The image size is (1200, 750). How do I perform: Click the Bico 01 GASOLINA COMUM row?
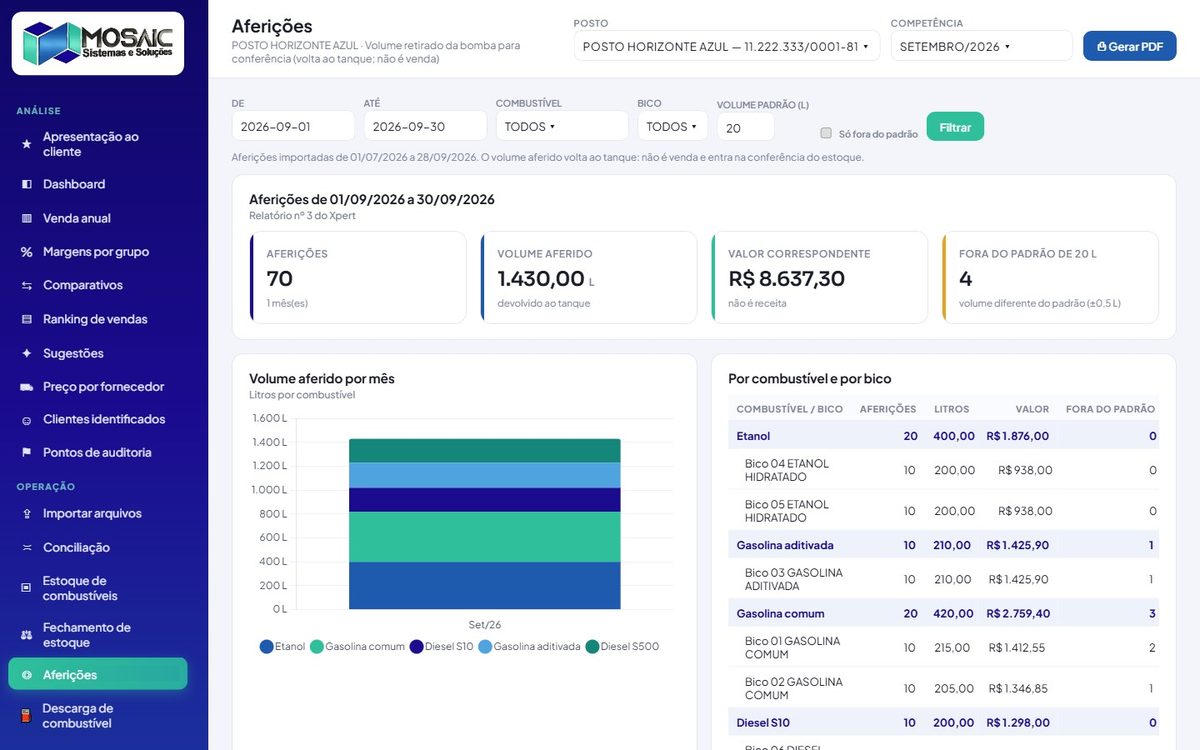943,647
